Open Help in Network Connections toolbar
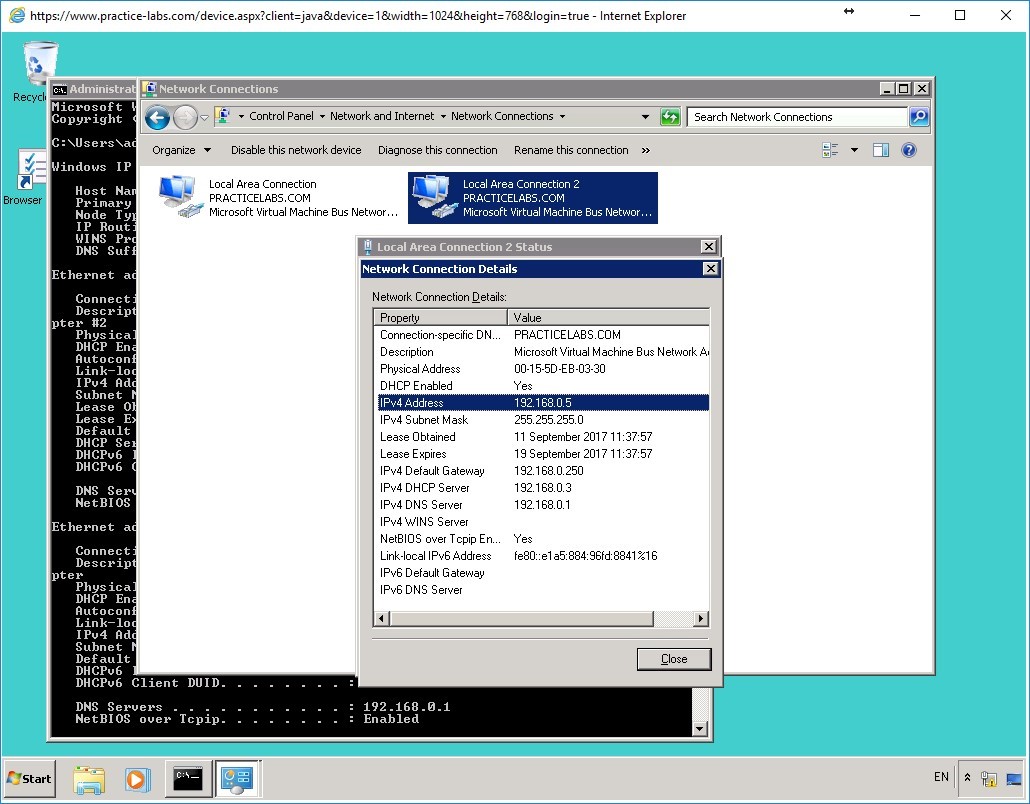This screenshot has width=1030, height=804. coord(907,150)
